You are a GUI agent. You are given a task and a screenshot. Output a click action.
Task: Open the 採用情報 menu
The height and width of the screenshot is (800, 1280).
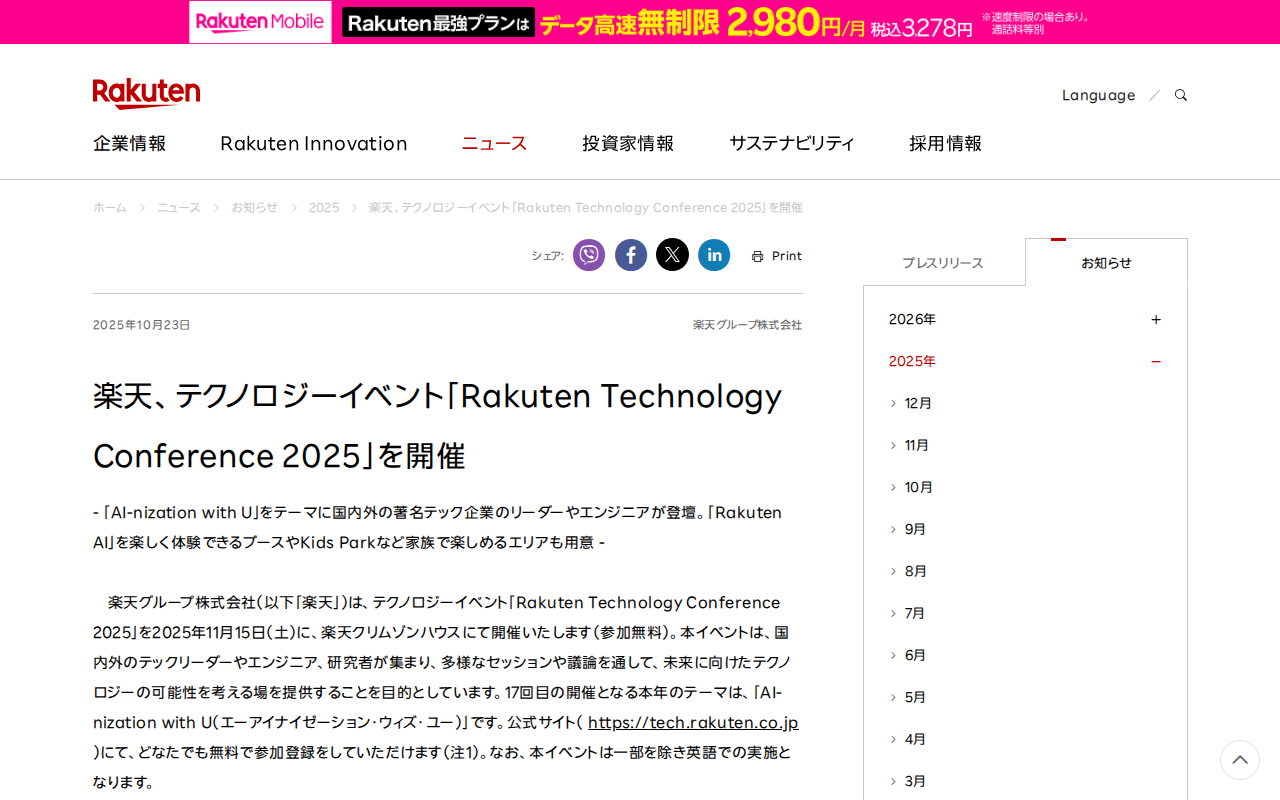[x=946, y=143]
